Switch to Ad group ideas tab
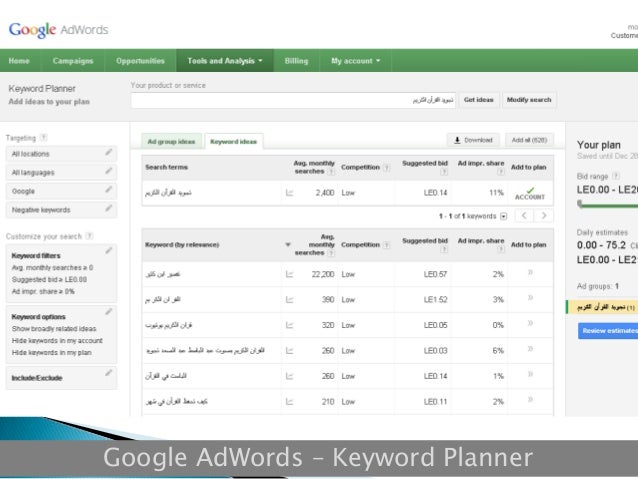The image size is (638, 479). 171,142
